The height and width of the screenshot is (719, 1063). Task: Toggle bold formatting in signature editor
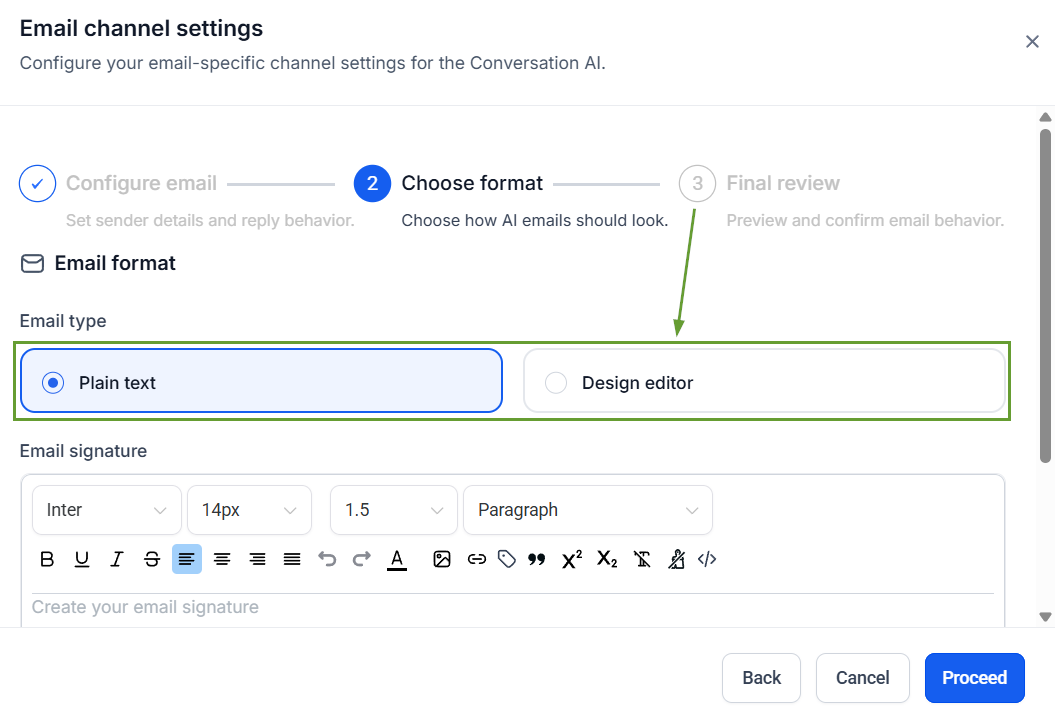pos(47,559)
